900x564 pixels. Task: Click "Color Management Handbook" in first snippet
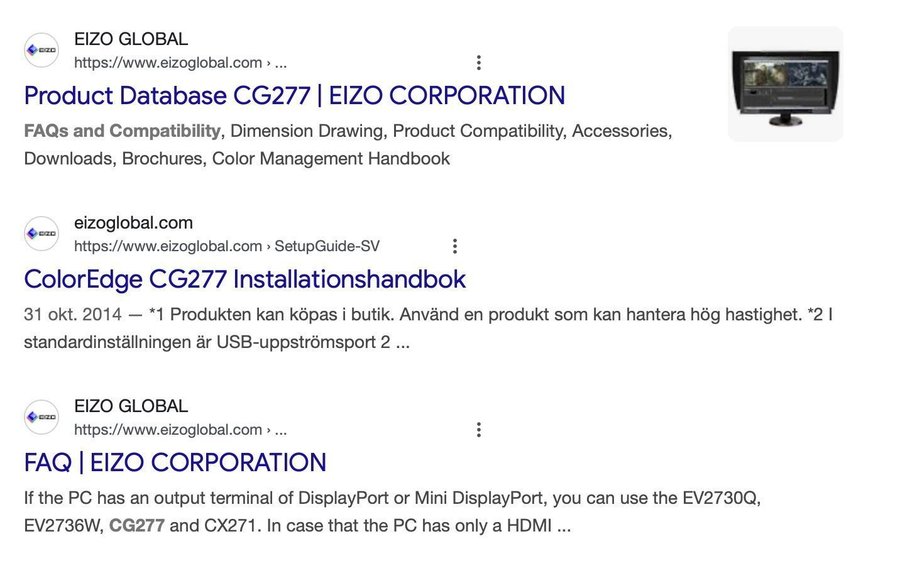click(331, 158)
